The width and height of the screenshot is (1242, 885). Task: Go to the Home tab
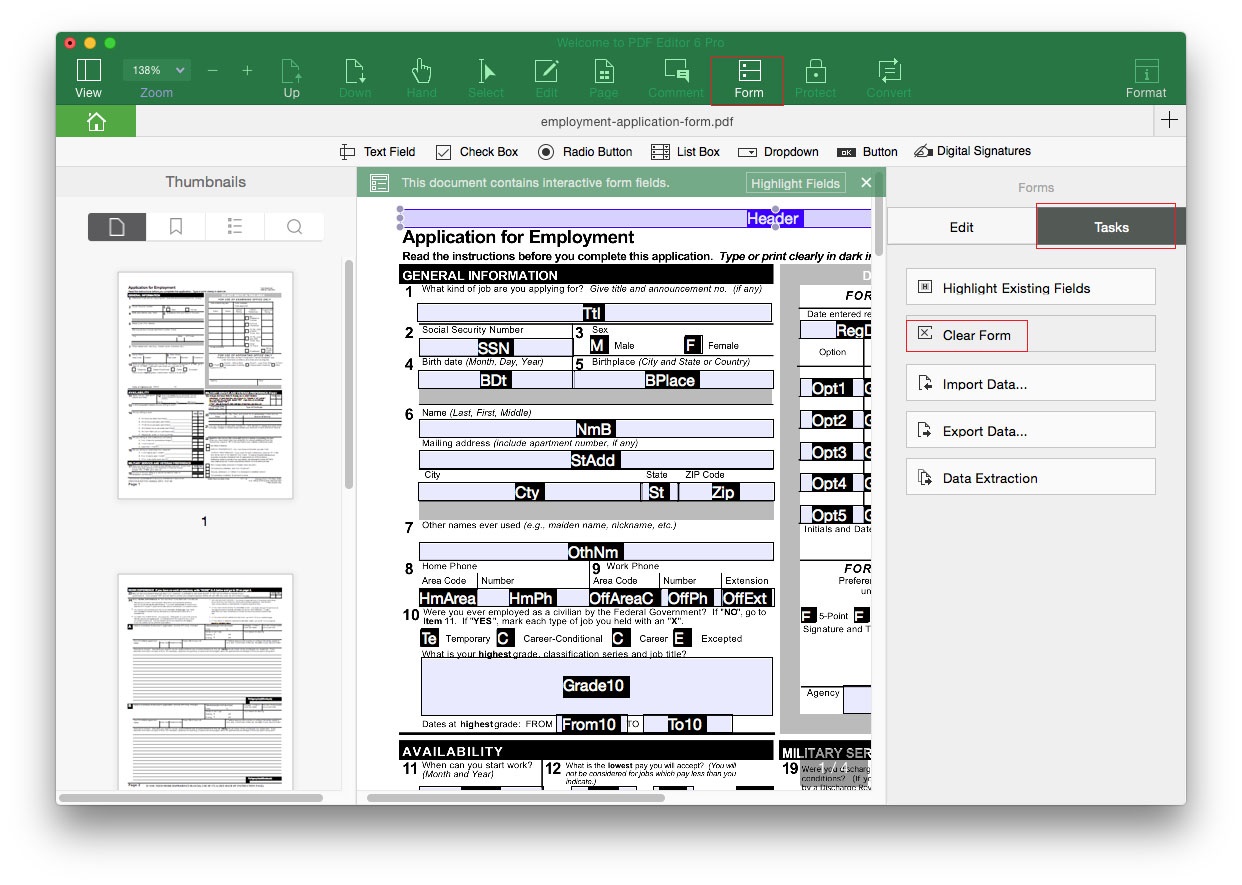pyautogui.click(x=96, y=121)
